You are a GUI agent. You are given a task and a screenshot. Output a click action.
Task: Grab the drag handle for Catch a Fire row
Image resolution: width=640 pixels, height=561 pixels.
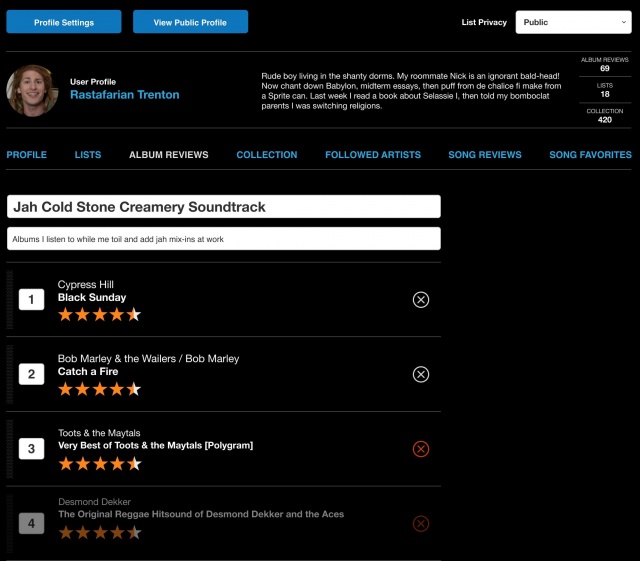tap(10, 374)
